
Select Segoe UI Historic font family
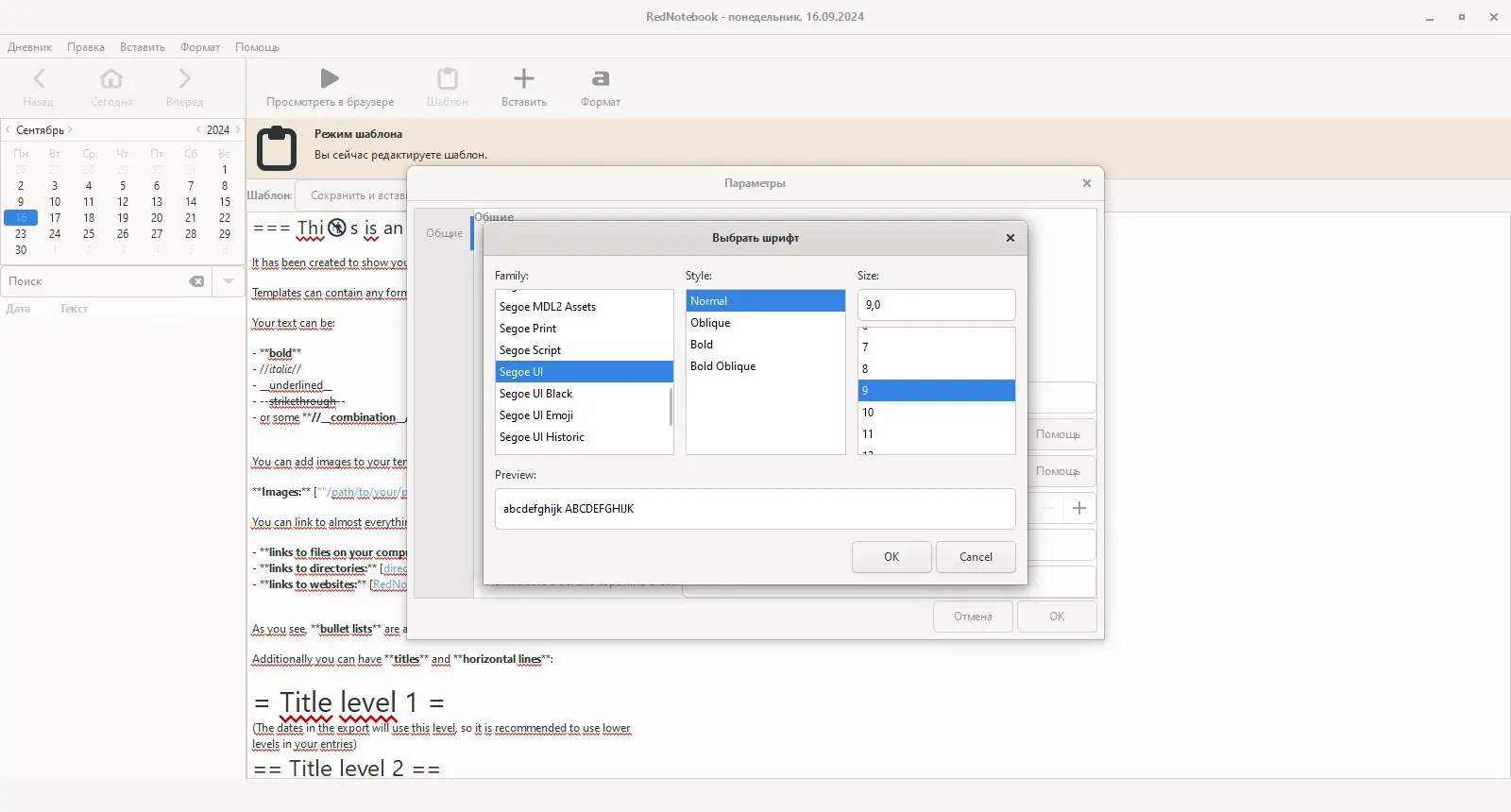584,437
